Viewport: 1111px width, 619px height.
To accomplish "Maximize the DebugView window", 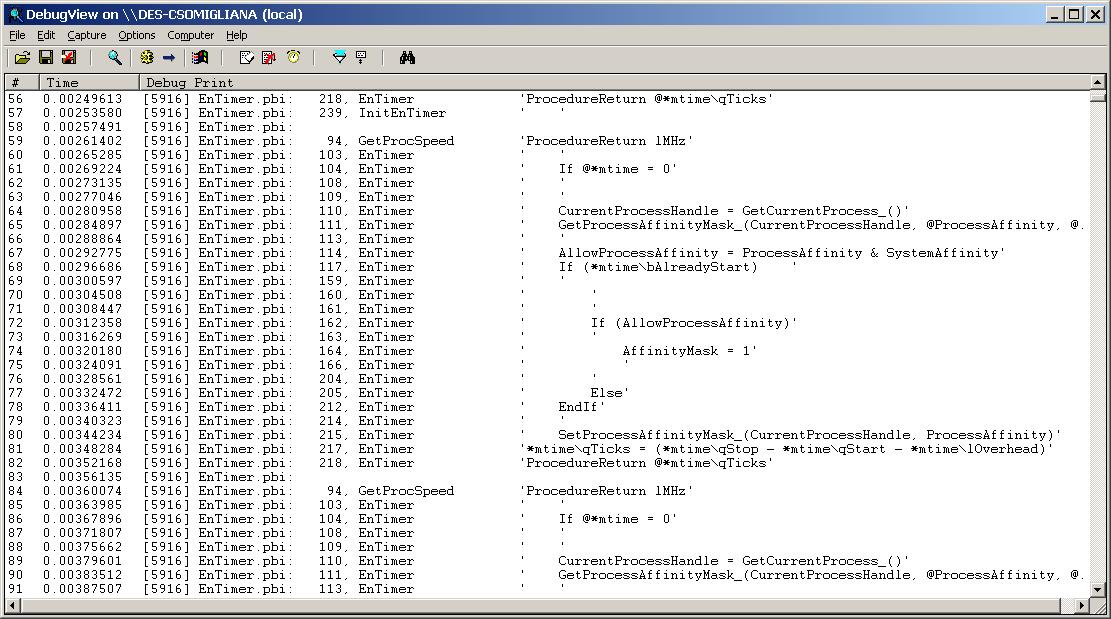I will tap(1075, 14).
